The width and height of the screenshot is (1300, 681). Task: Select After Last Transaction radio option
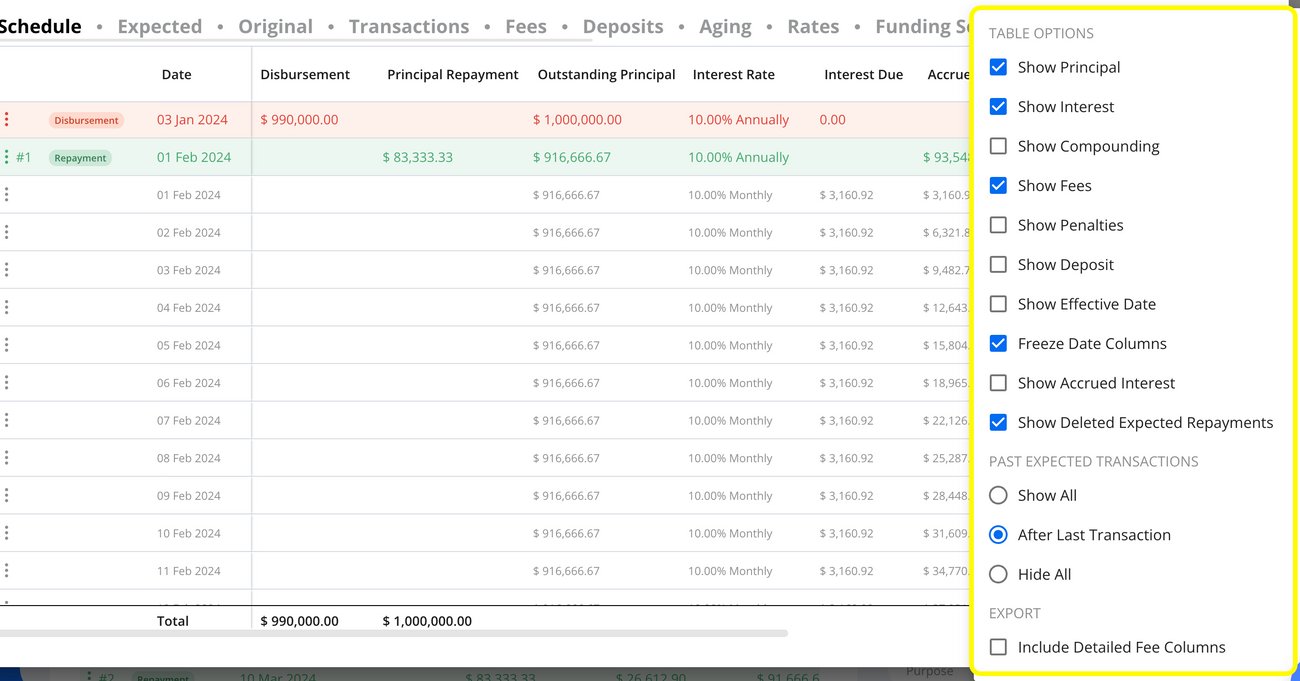[x=998, y=535]
